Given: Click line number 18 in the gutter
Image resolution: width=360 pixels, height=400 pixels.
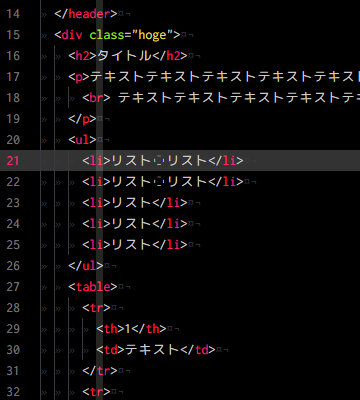Looking at the screenshot, I should pos(13,98).
